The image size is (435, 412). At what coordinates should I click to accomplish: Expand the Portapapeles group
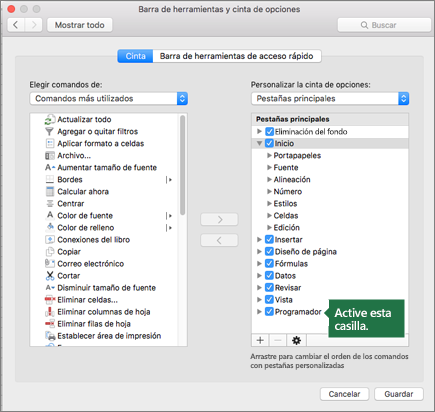(269, 156)
